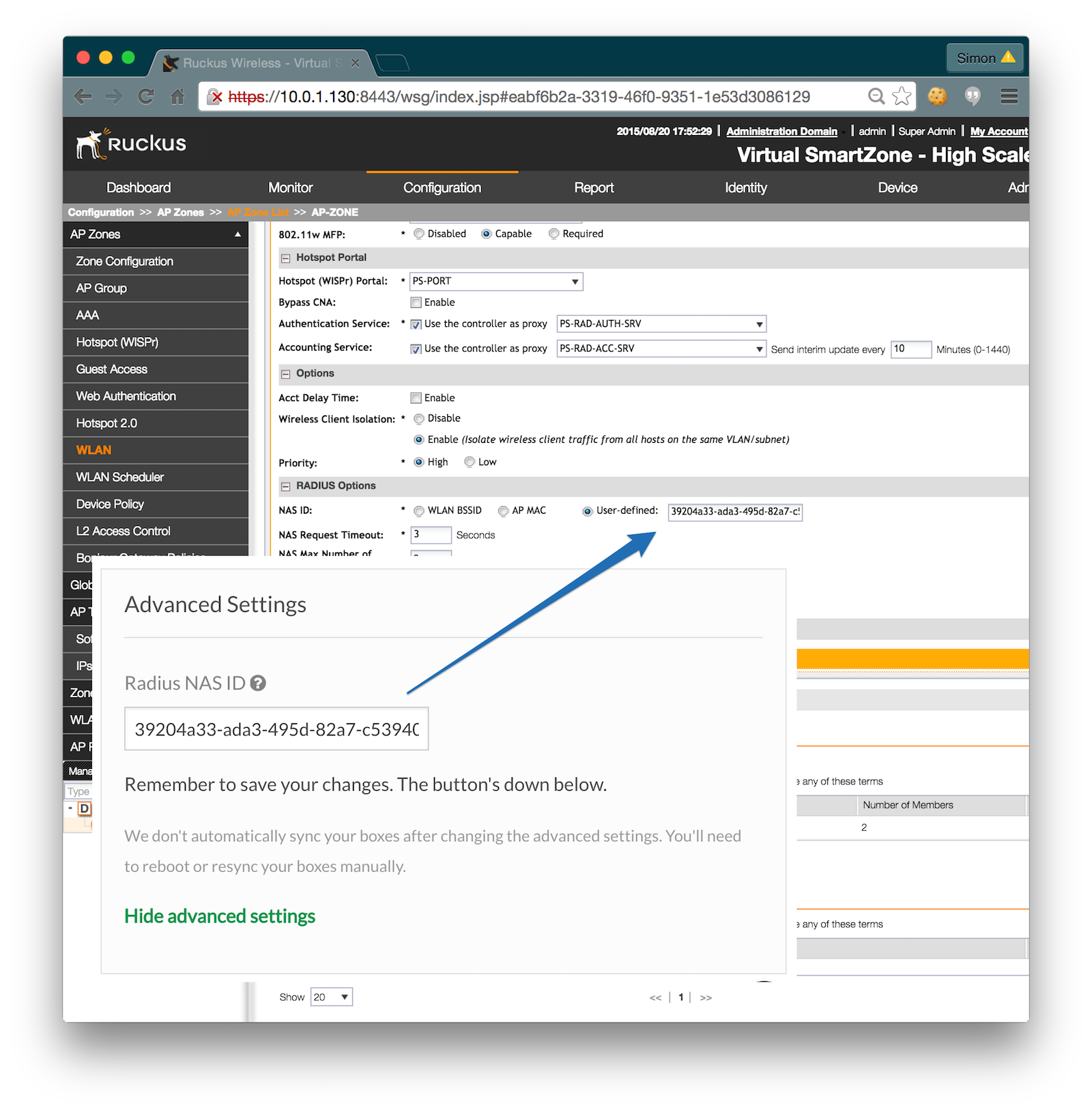
Task: Reload the page with the refresh icon
Action: point(145,96)
